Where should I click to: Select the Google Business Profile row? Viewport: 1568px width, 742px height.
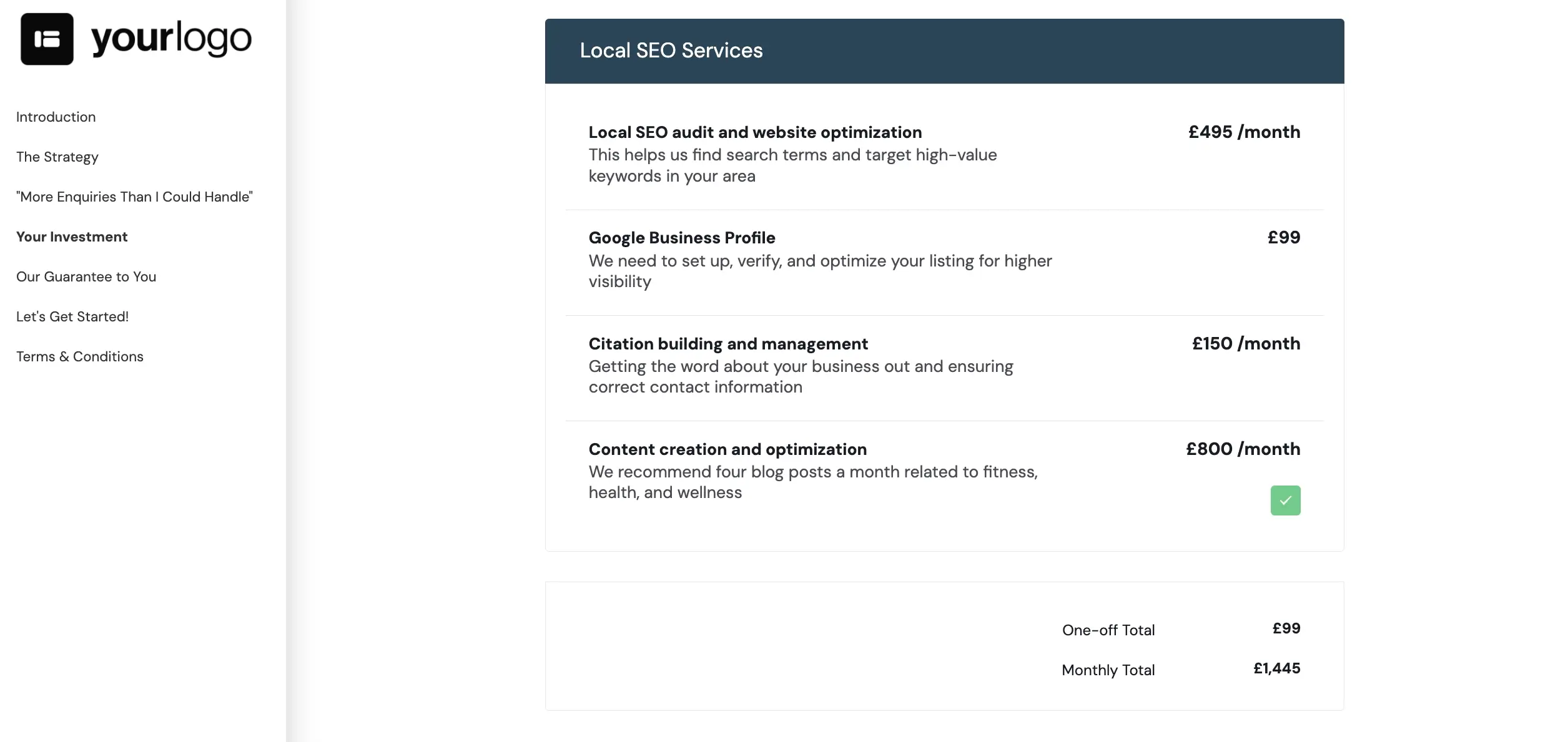(x=682, y=238)
